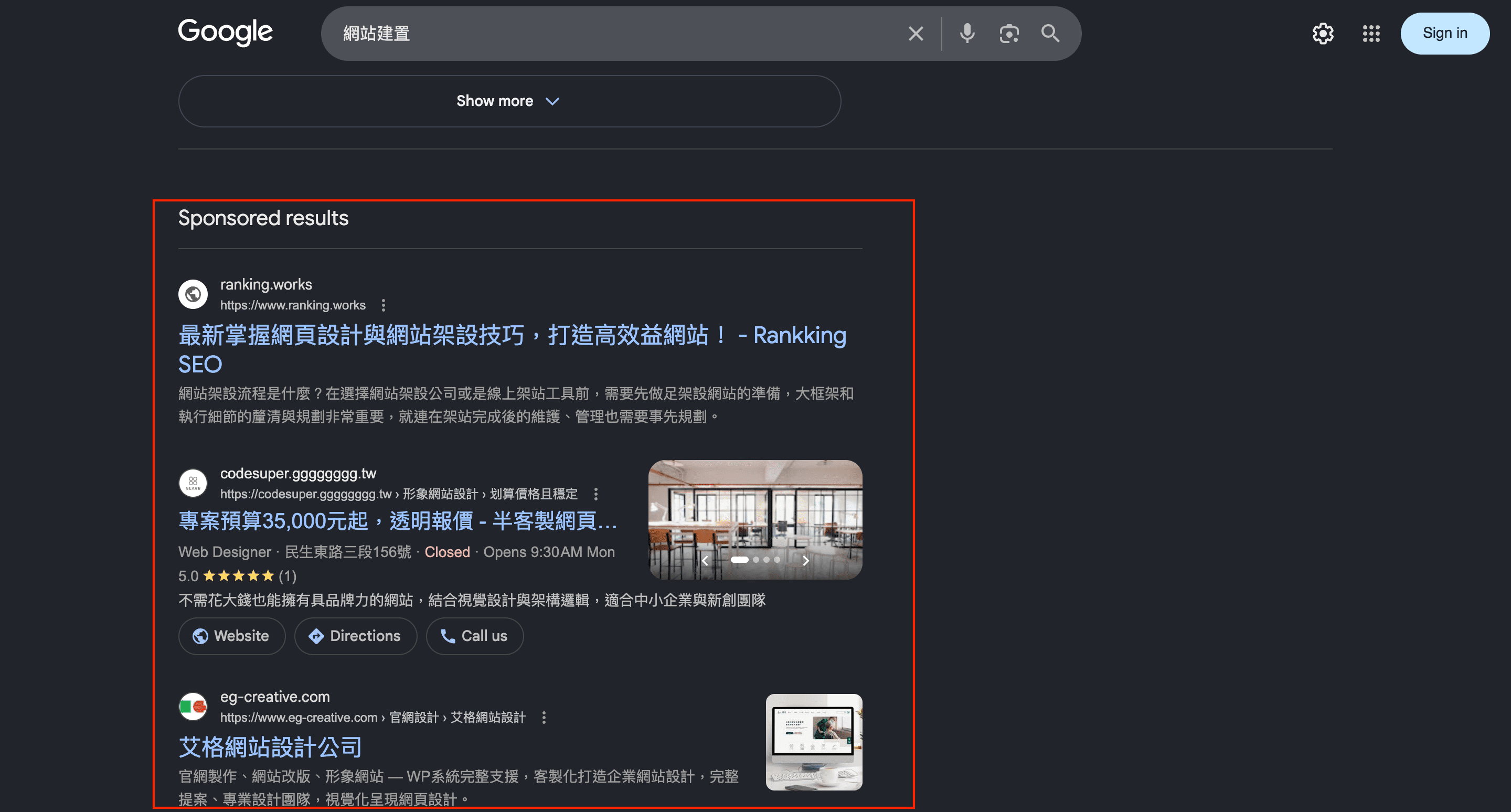The width and height of the screenshot is (1511, 812).
Task: Click the office photo thumbnail in codesuper ad
Action: (755, 519)
